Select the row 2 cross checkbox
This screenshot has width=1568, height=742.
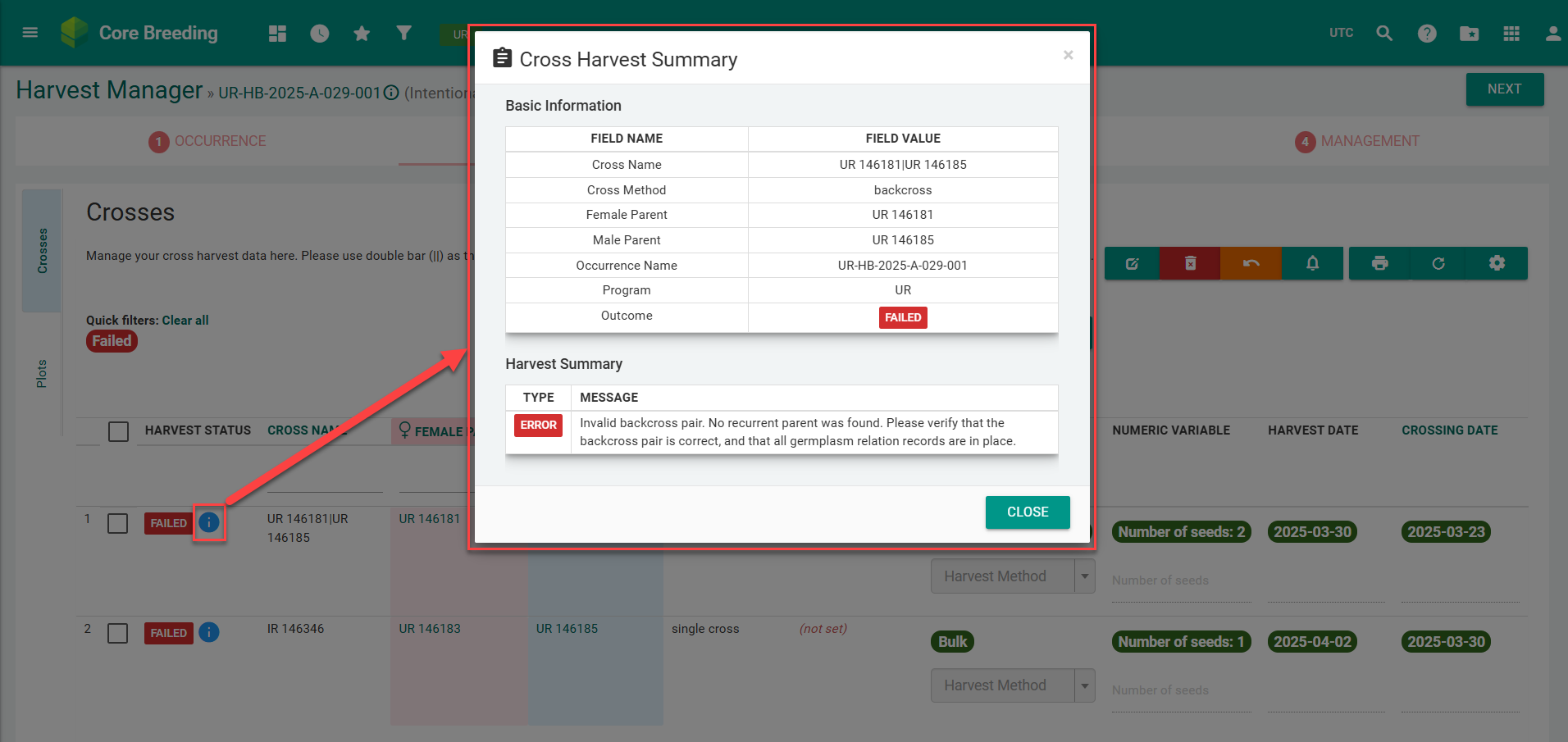click(118, 634)
